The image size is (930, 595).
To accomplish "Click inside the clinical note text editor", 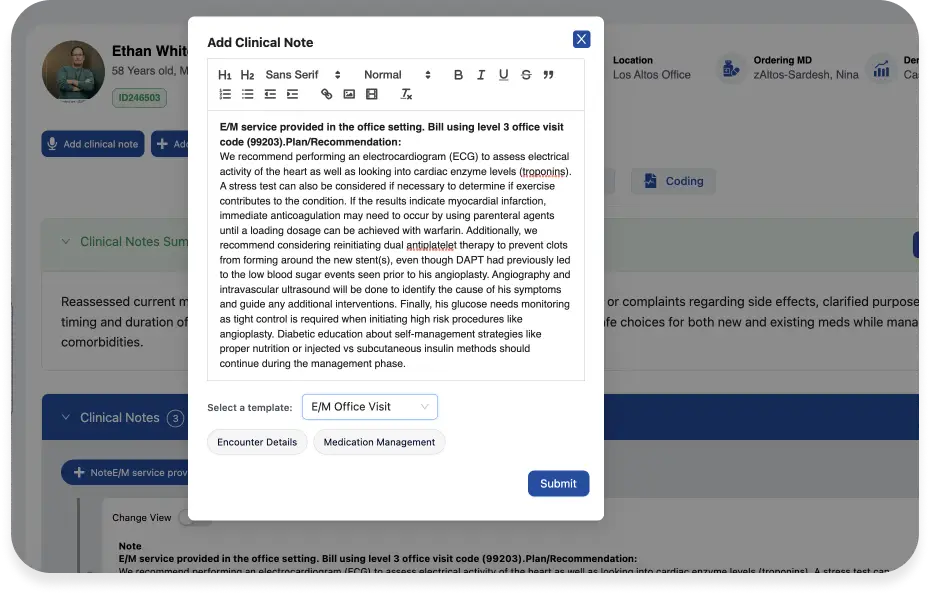I will point(395,250).
